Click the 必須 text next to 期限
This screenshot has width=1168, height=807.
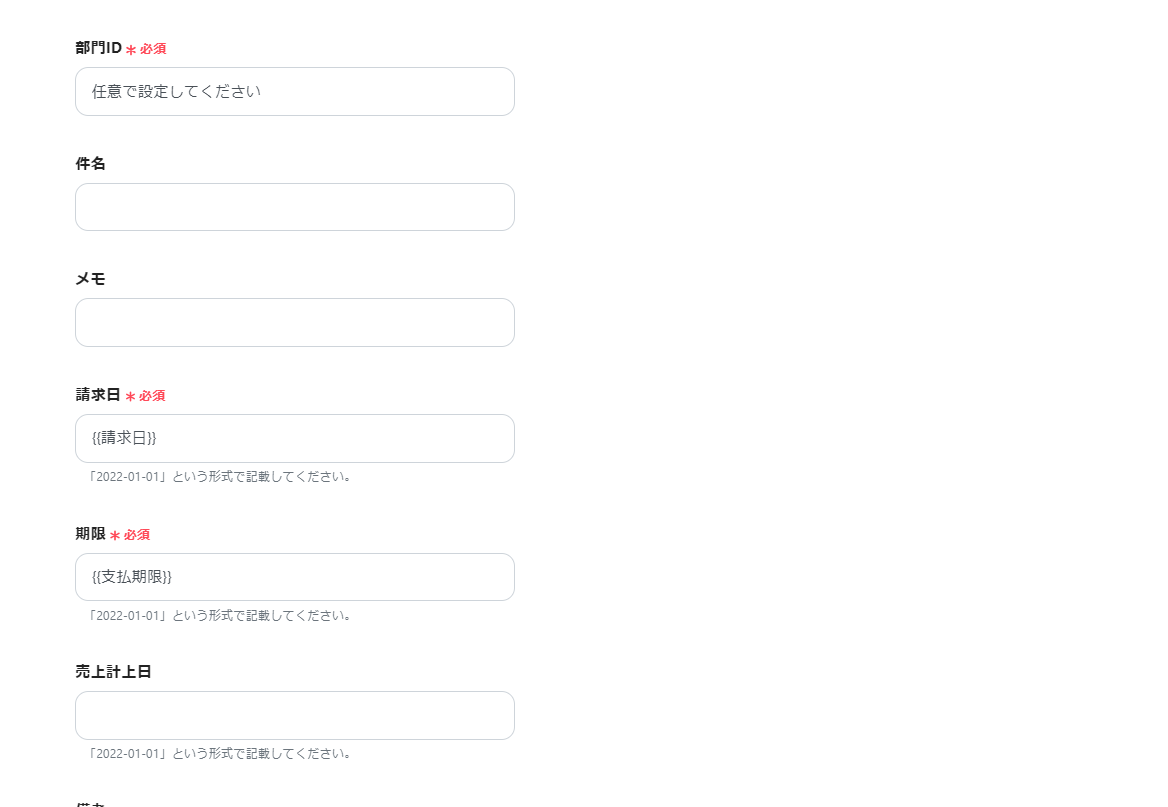pyautogui.click(x=137, y=535)
